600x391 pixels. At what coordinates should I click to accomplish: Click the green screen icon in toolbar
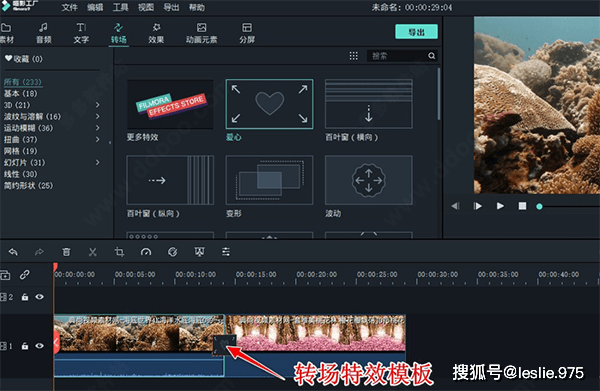(199, 252)
